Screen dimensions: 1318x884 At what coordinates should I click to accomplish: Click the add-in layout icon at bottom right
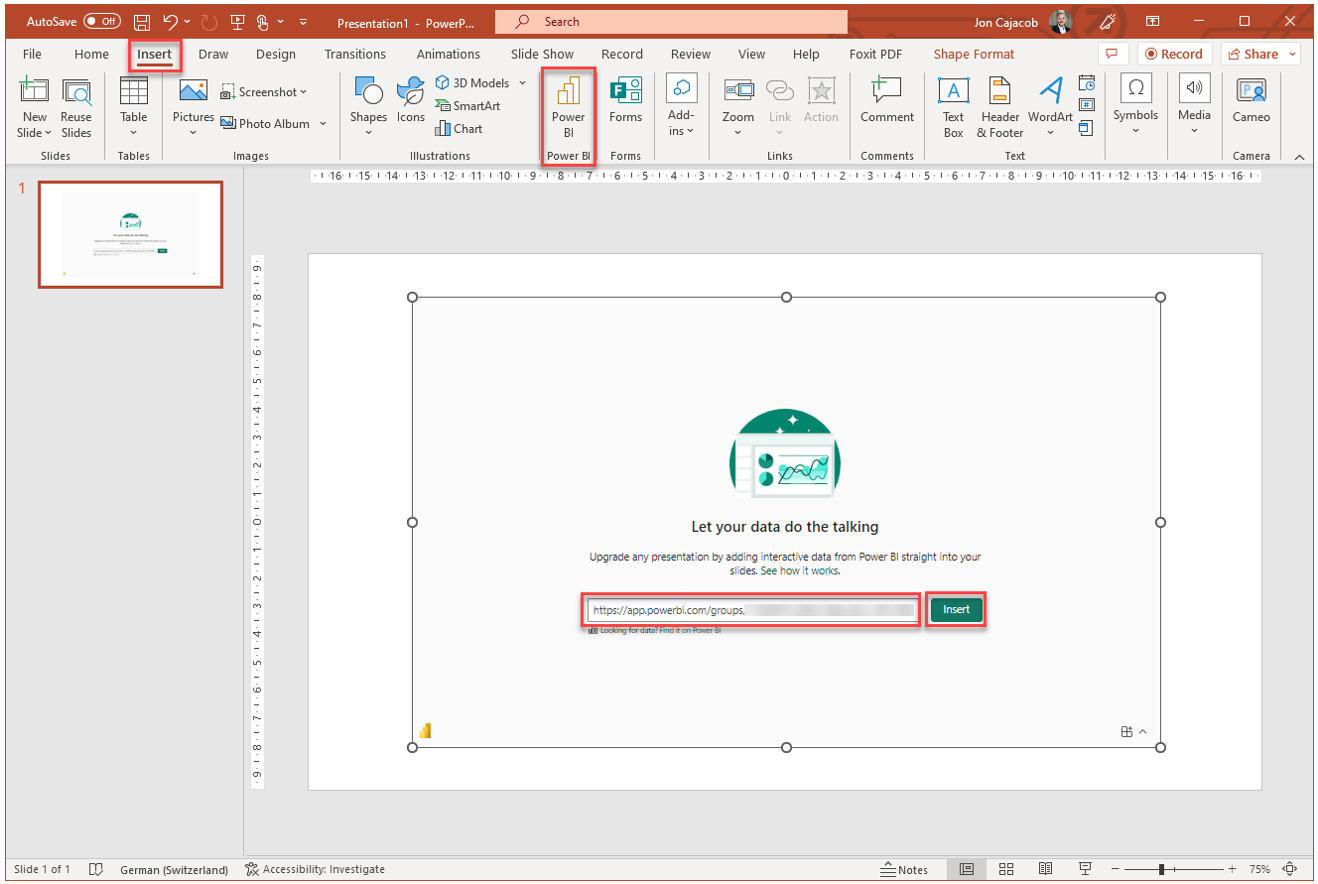pyautogui.click(x=1127, y=731)
